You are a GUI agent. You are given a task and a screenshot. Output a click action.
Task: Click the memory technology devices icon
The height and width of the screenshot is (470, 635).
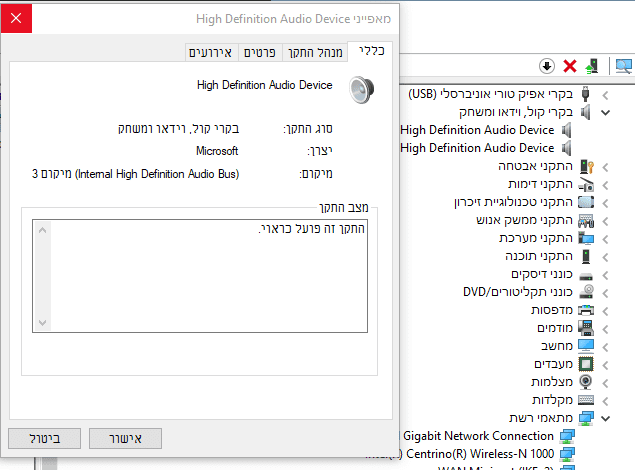point(586,202)
